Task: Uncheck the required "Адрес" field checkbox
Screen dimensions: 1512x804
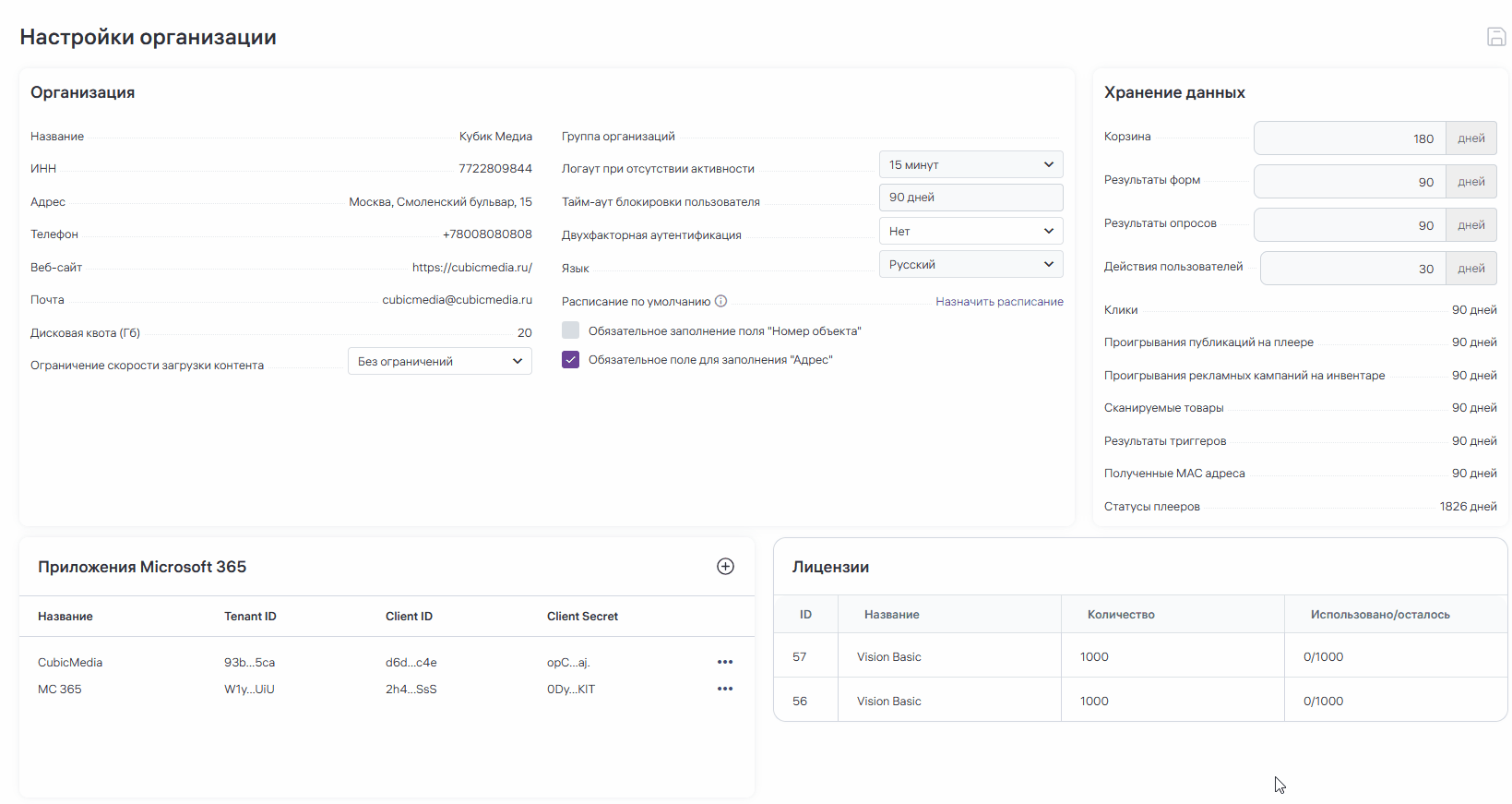Action: tap(571, 360)
